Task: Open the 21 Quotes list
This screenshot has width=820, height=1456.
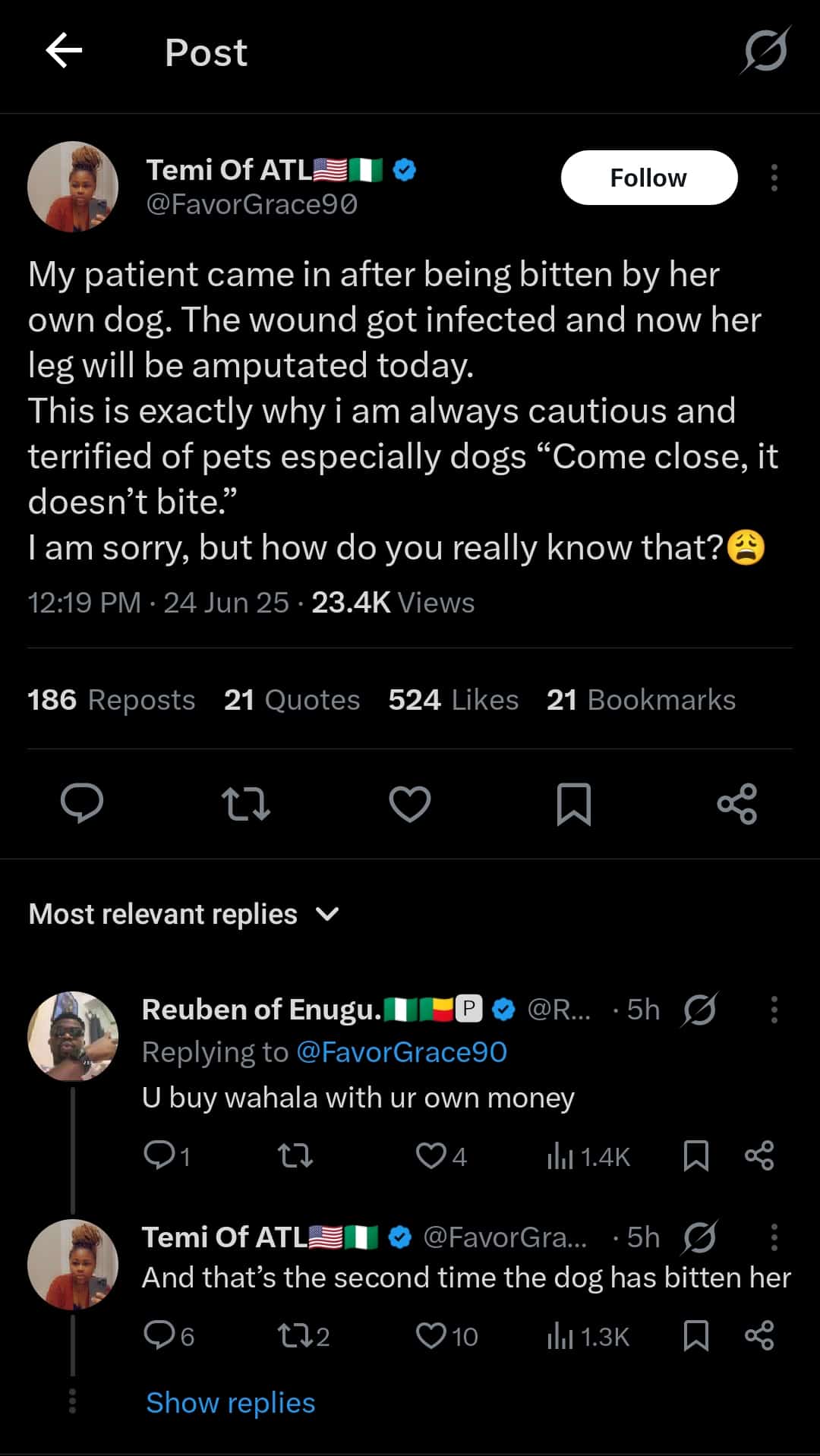Action: tap(292, 700)
